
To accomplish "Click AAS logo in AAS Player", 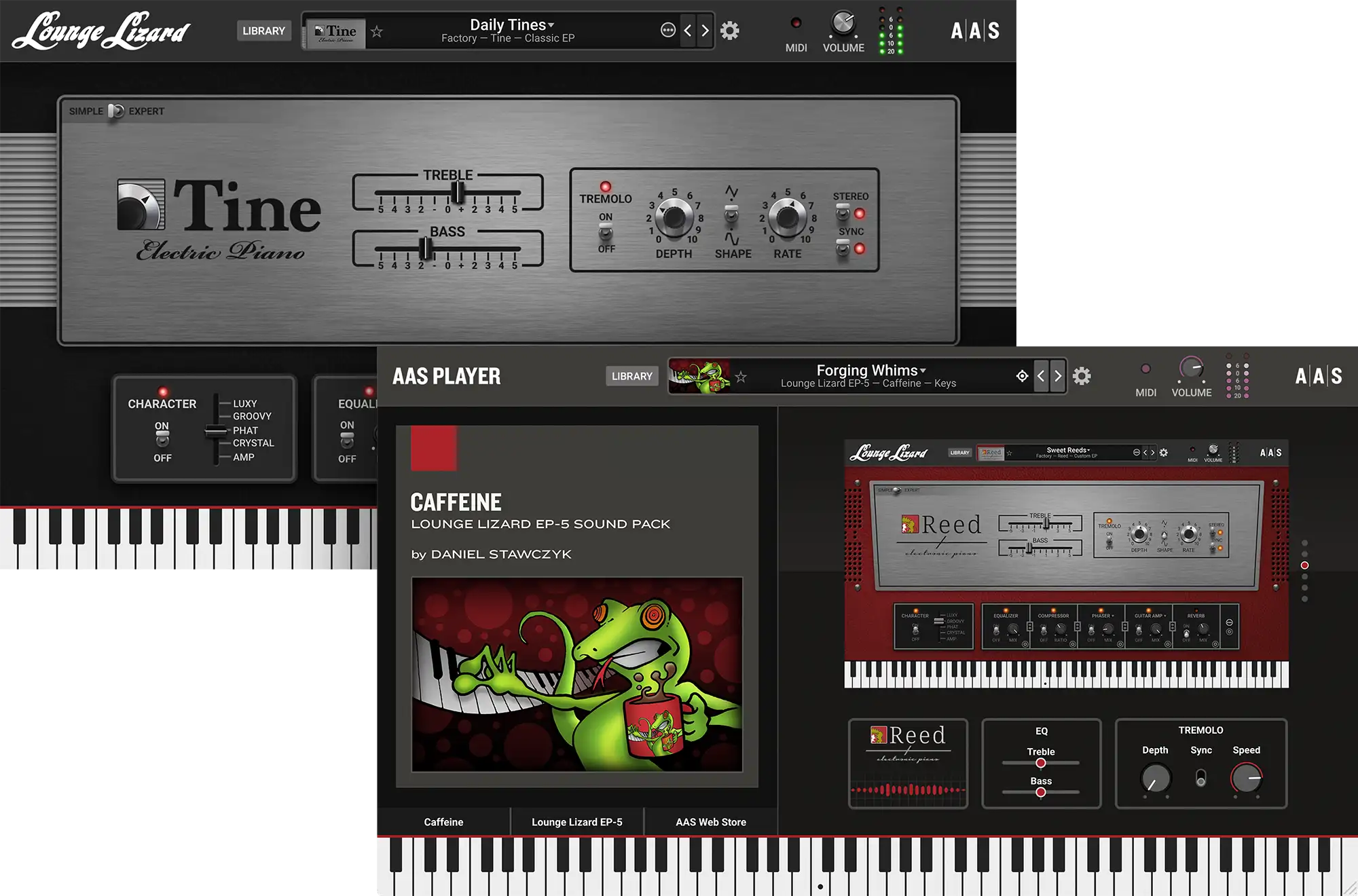I will 1319,376.
